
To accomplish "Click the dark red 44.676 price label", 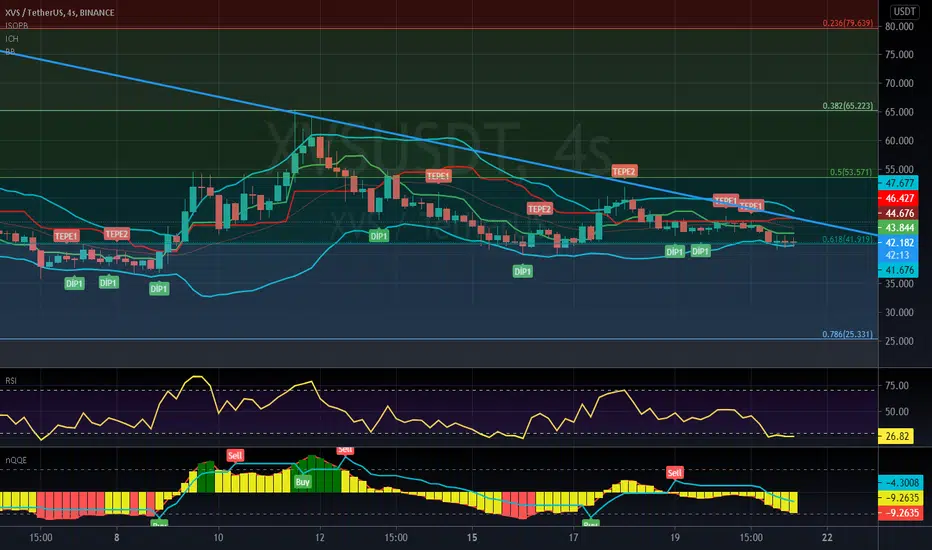I will [898, 213].
